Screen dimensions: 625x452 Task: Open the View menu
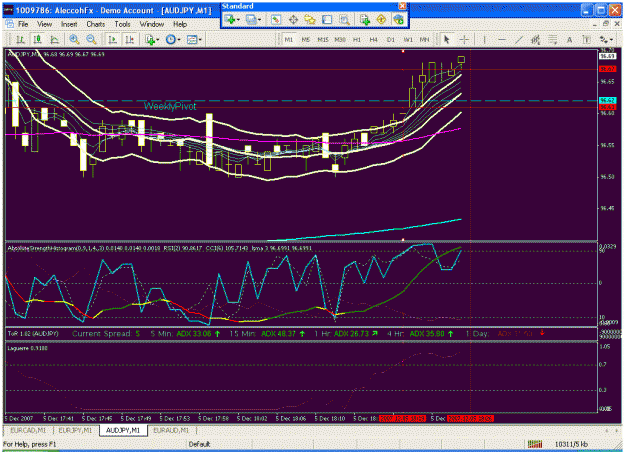click(44, 24)
